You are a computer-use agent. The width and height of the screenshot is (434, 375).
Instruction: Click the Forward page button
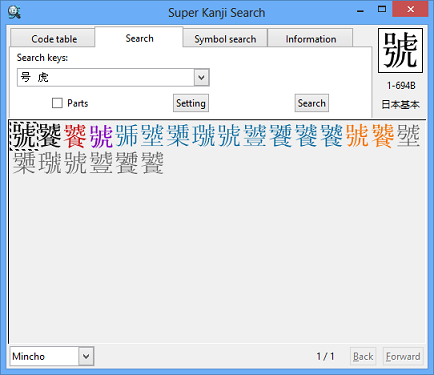403,357
